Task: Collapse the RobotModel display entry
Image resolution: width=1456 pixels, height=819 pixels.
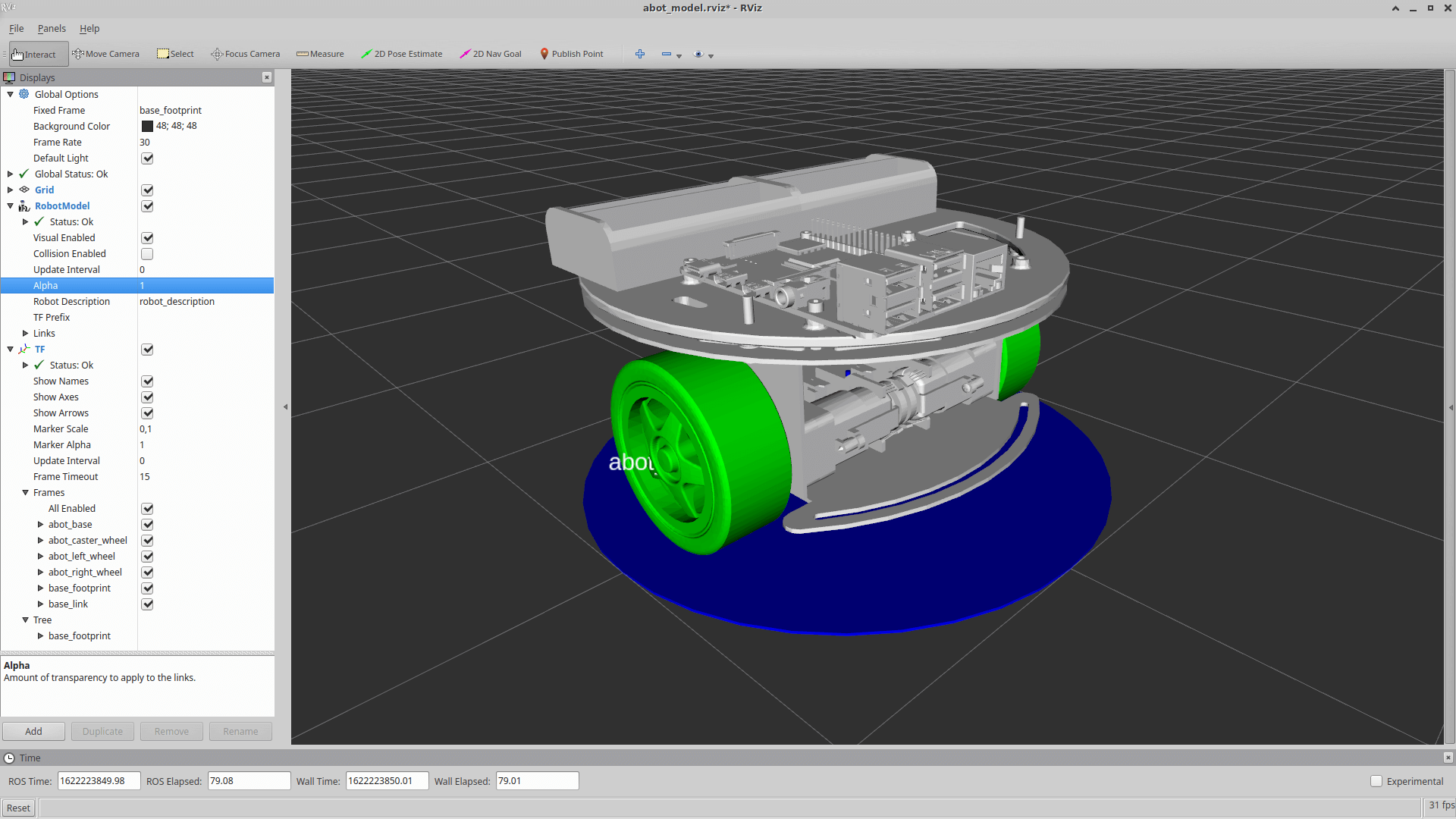Action: coord(11,206)
